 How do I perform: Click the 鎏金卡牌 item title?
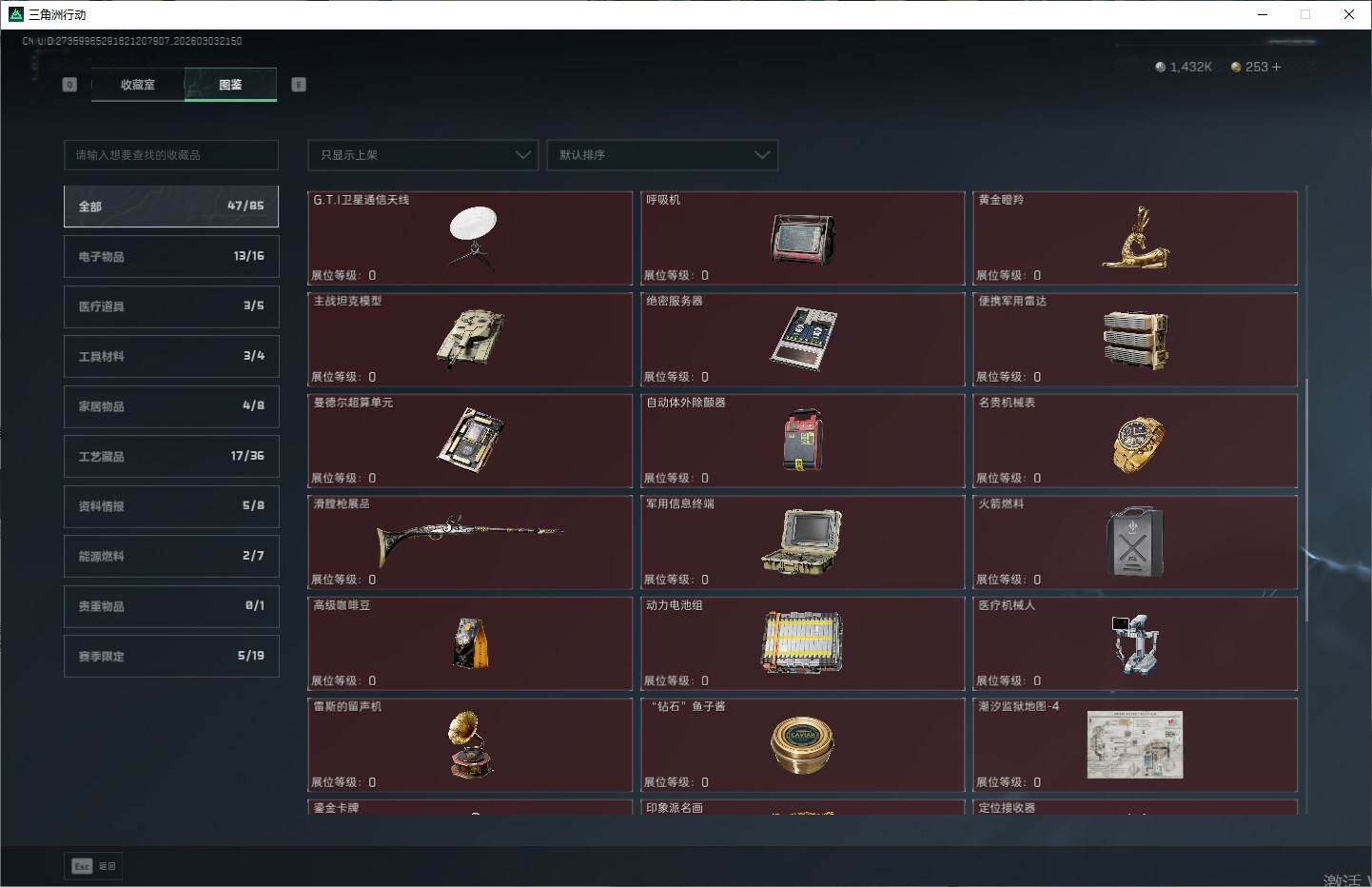337,808
